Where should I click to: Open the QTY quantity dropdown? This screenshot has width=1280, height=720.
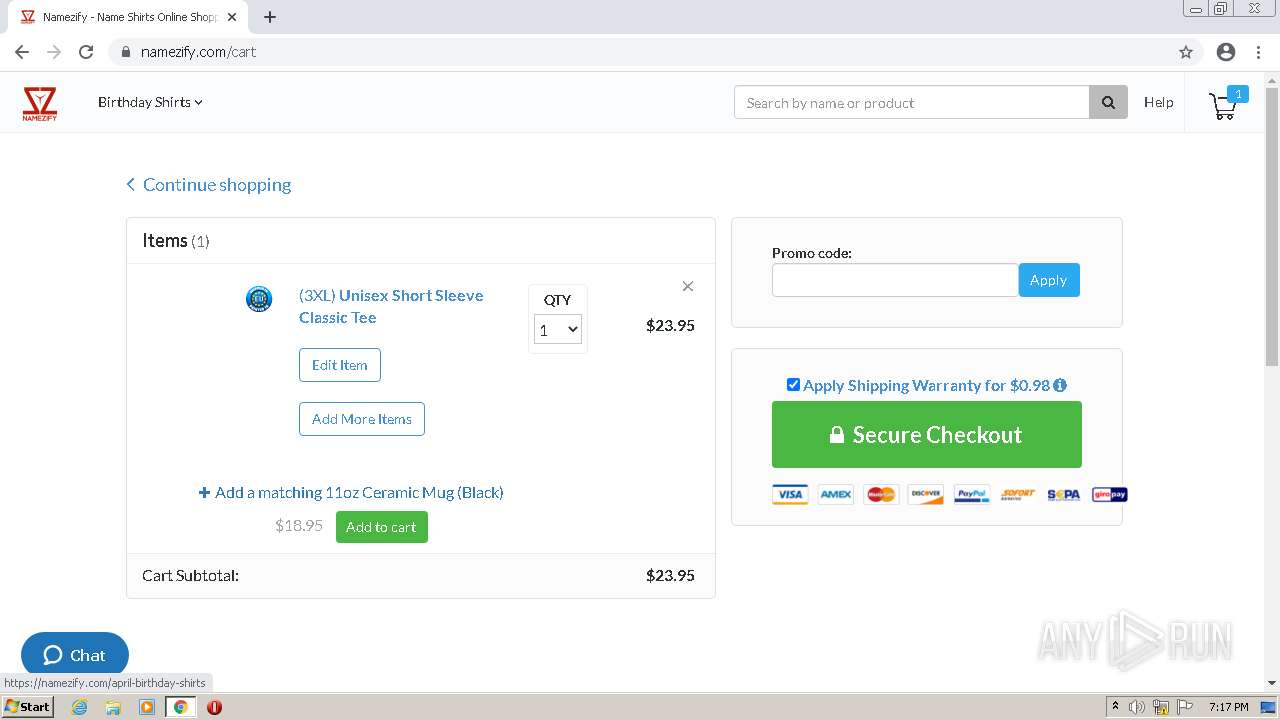point(558,330)
